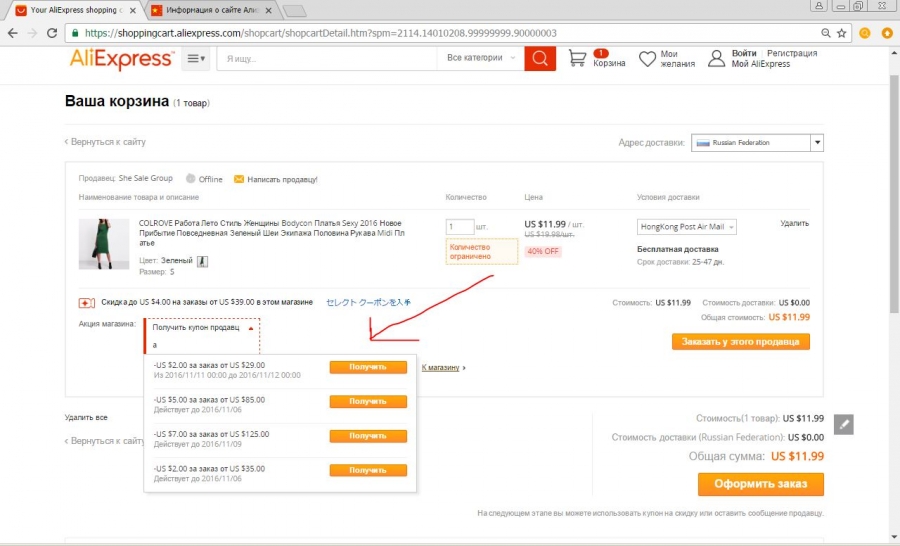Click the AliExpress logo
Image resolution: width=900 pixels, height=546 pixels.
coord(121,59)
